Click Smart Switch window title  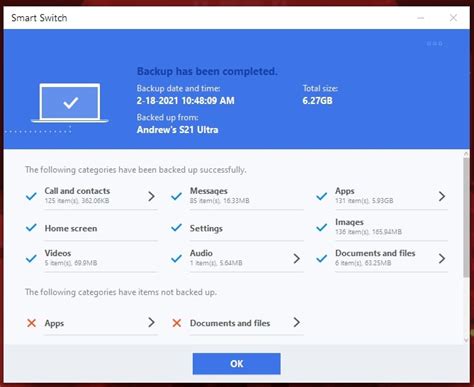click(x=39, y=18)
